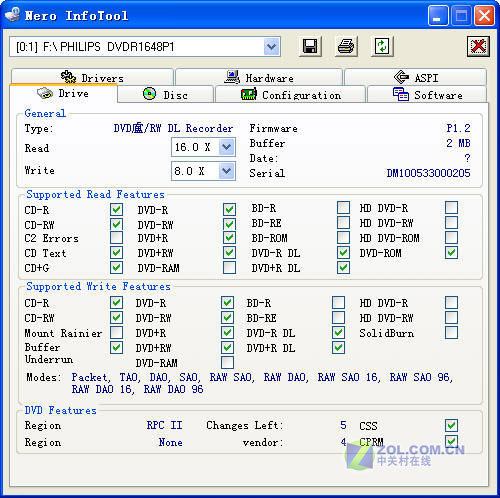Toggle CPRM checkbox in DVD Features
Viewport: 500px width, 498px height.
[451, 441]
